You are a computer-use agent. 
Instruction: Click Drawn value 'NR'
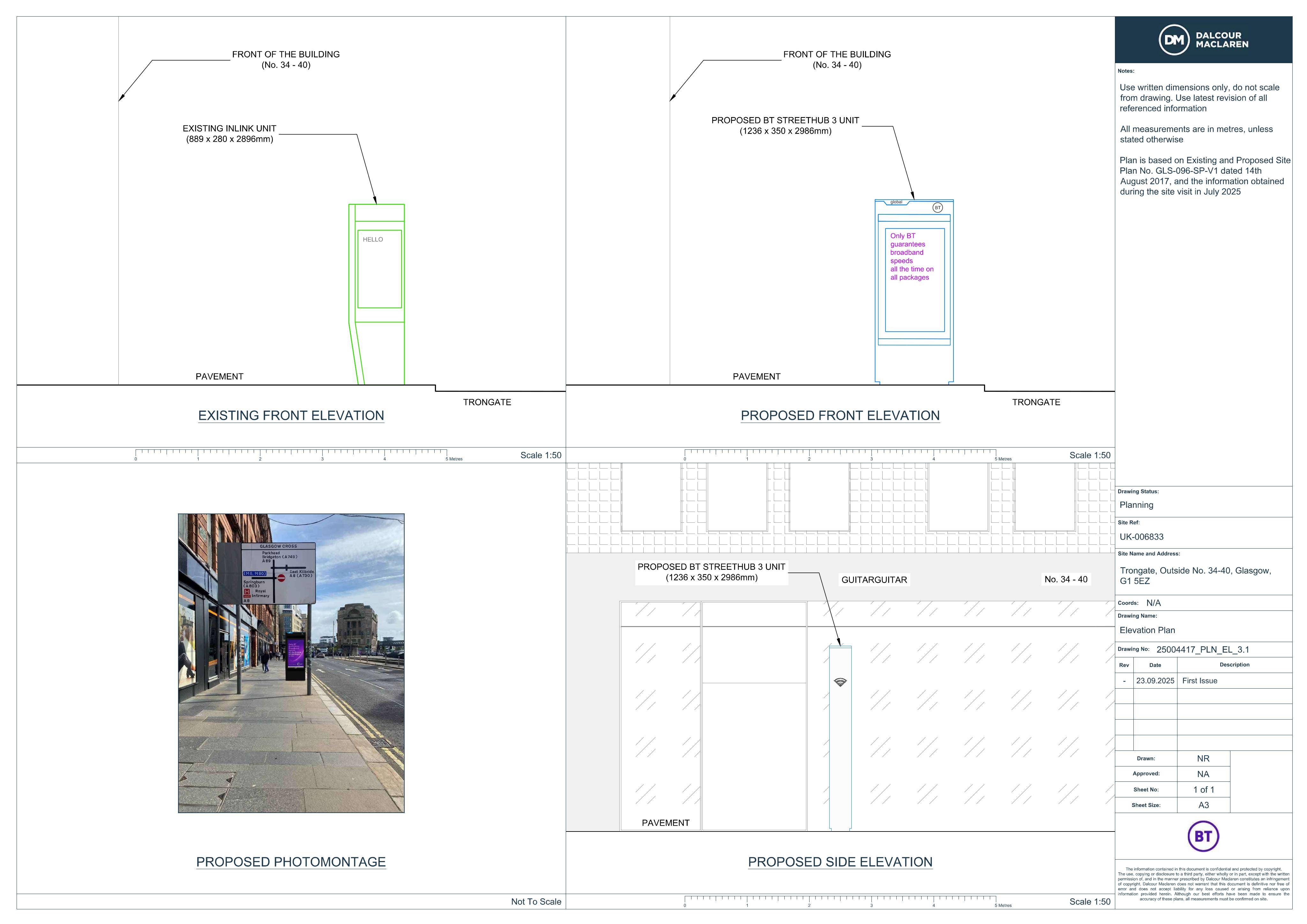point(1203,758)
